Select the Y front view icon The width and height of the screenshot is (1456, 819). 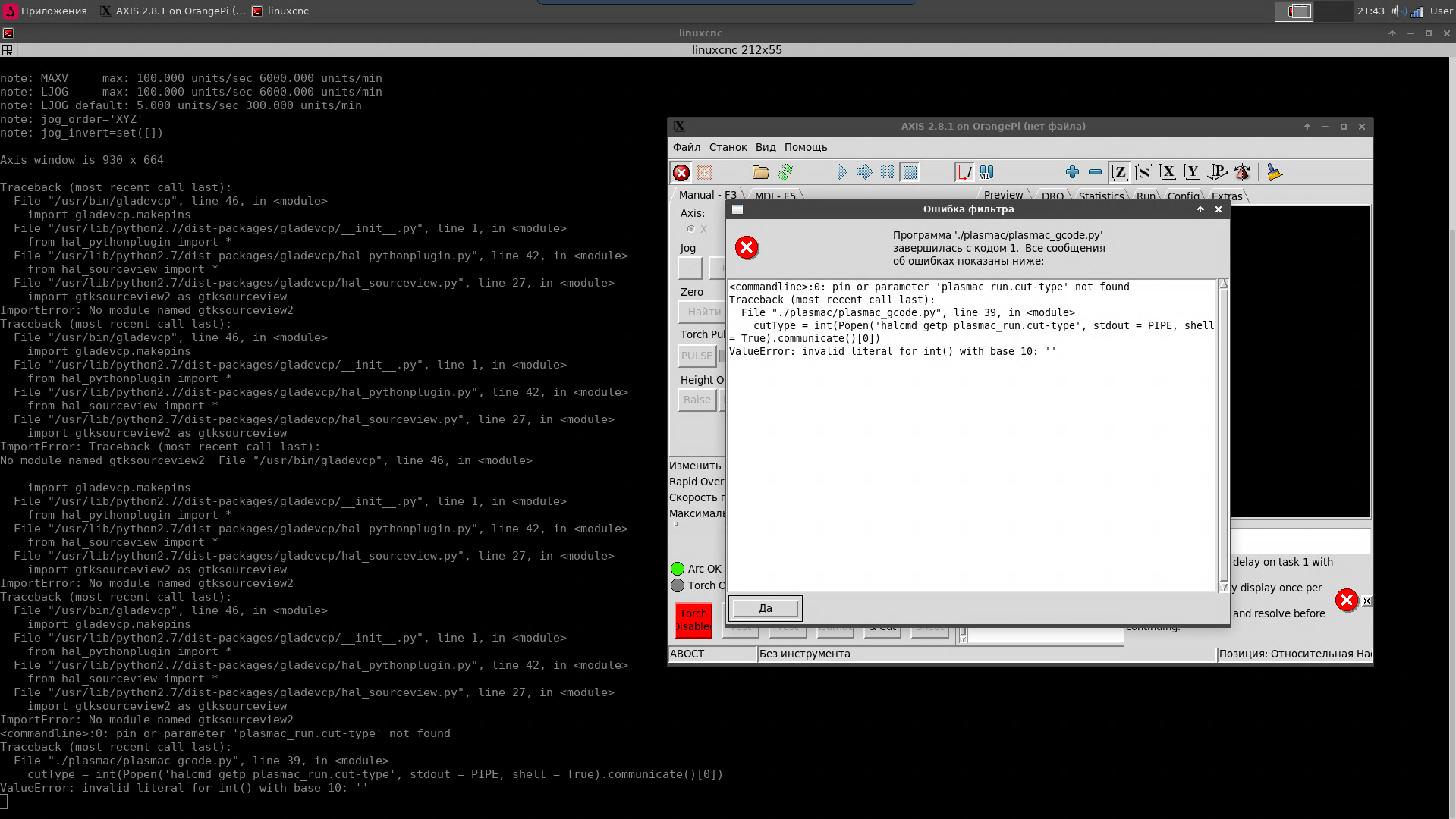click(1192, 173)
